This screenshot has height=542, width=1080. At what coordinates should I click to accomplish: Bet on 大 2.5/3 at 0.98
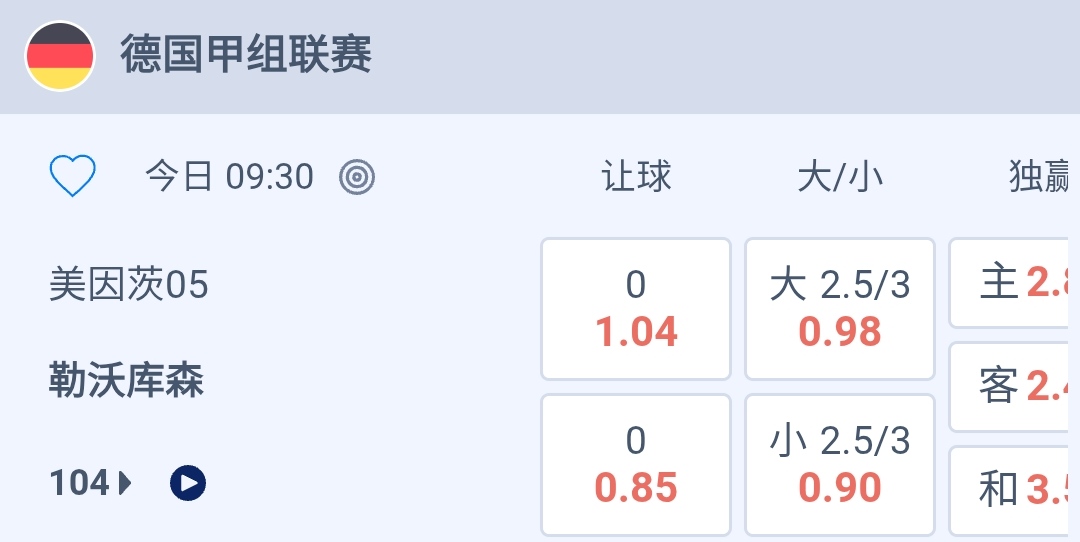click(x=840, y=309)
